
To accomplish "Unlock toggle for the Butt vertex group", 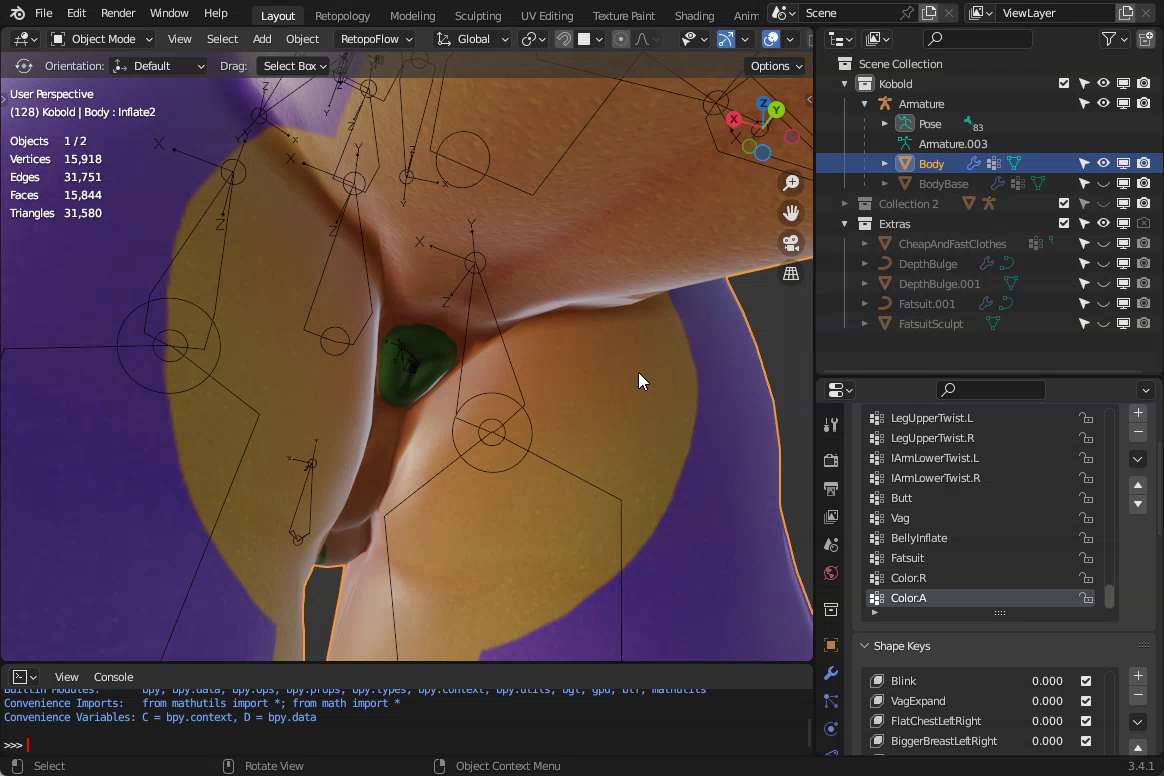I will pyautogui.click(x=1086, y=498).
